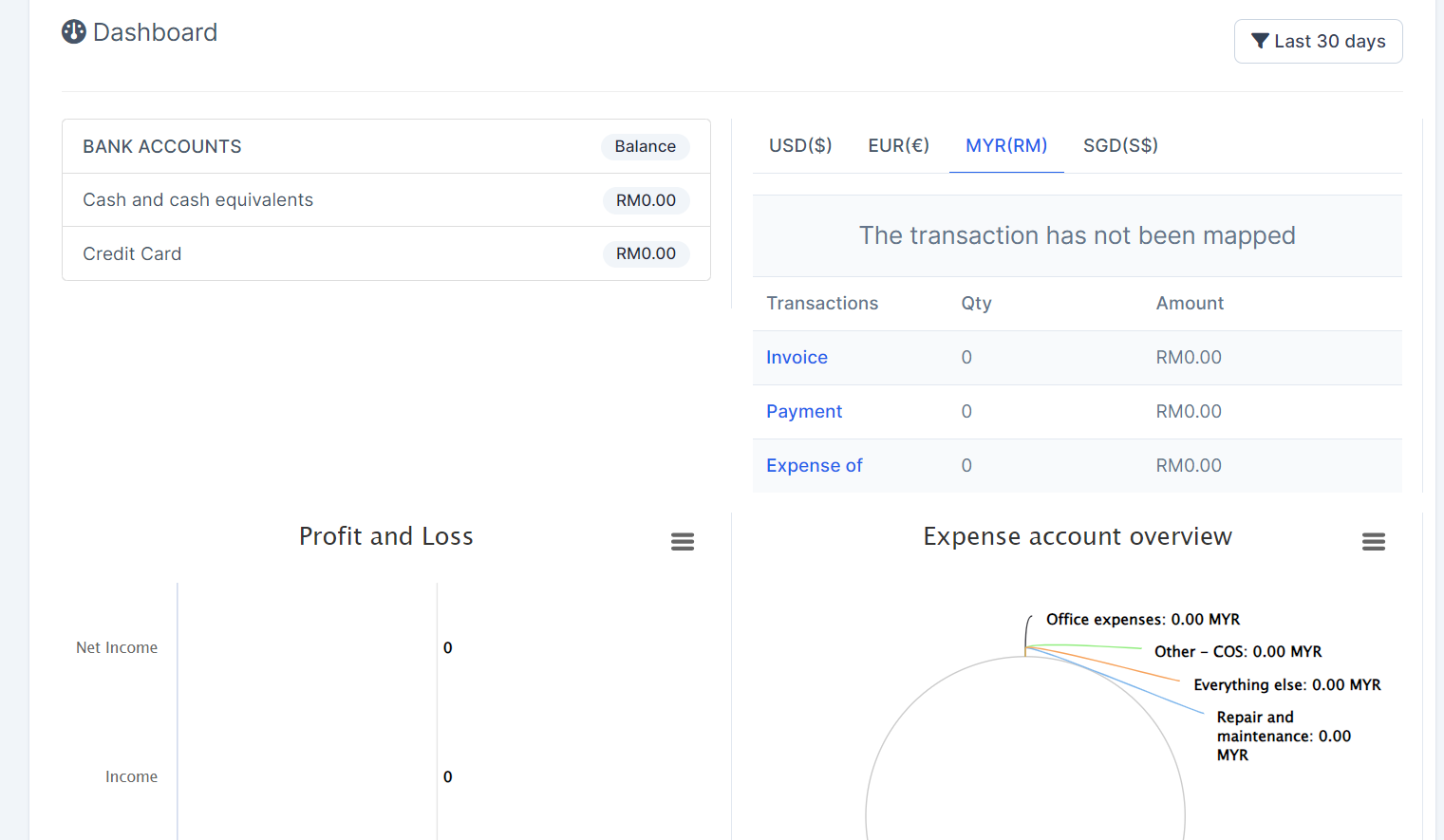This screenshot has width=1444, height=840.
Task: Open Profit and Loss chart hamburger menu
Action: (682, 542)
